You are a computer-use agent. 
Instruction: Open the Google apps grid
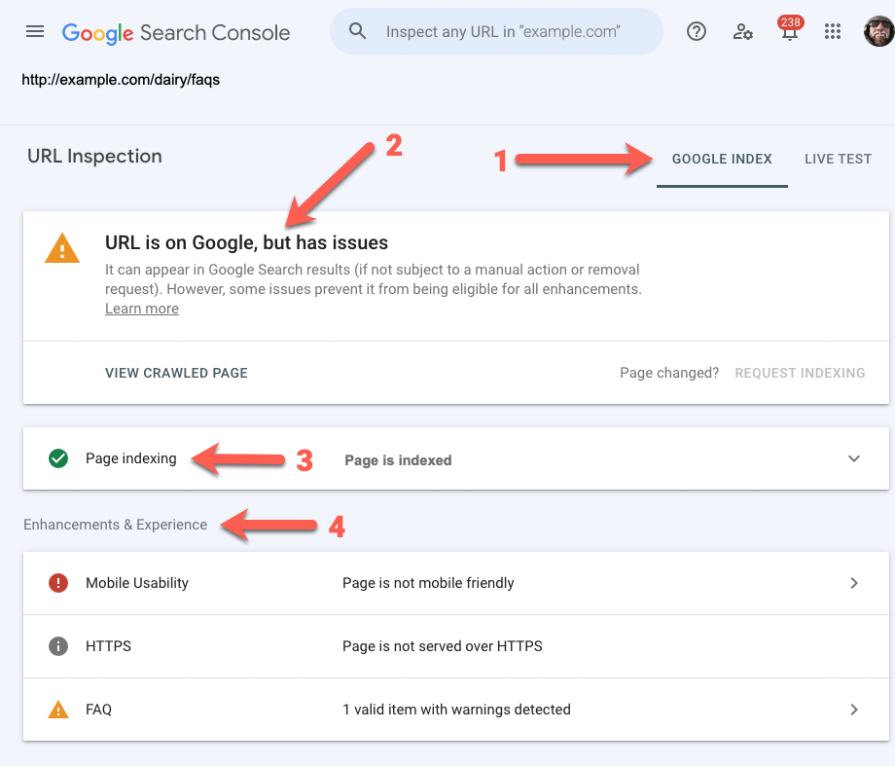click(833, 31)
